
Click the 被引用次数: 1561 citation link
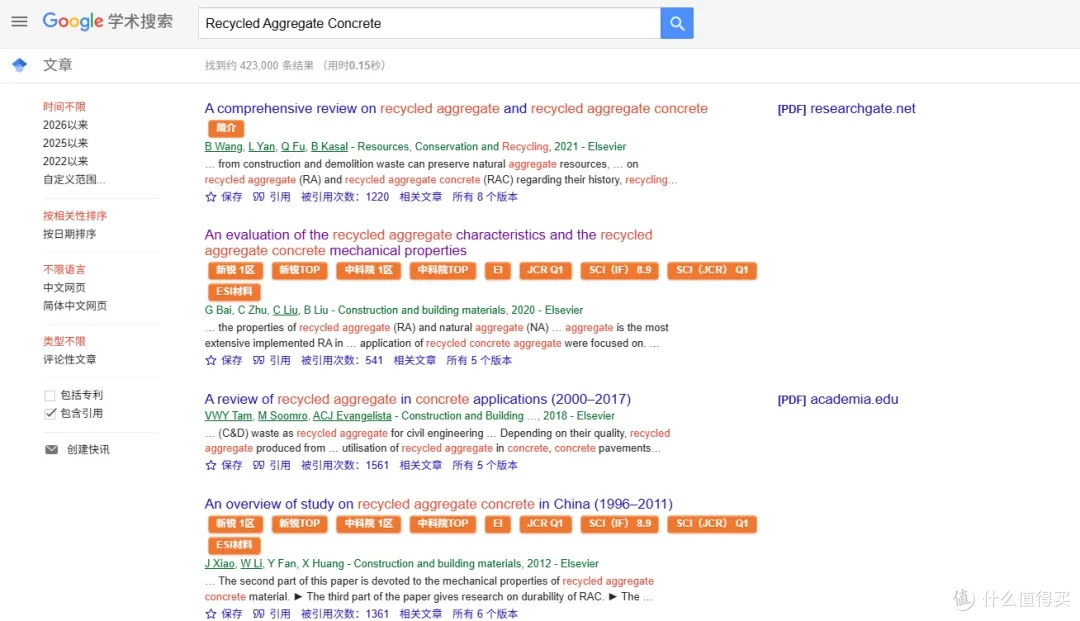pyautogui.click(x=345, y=465)
